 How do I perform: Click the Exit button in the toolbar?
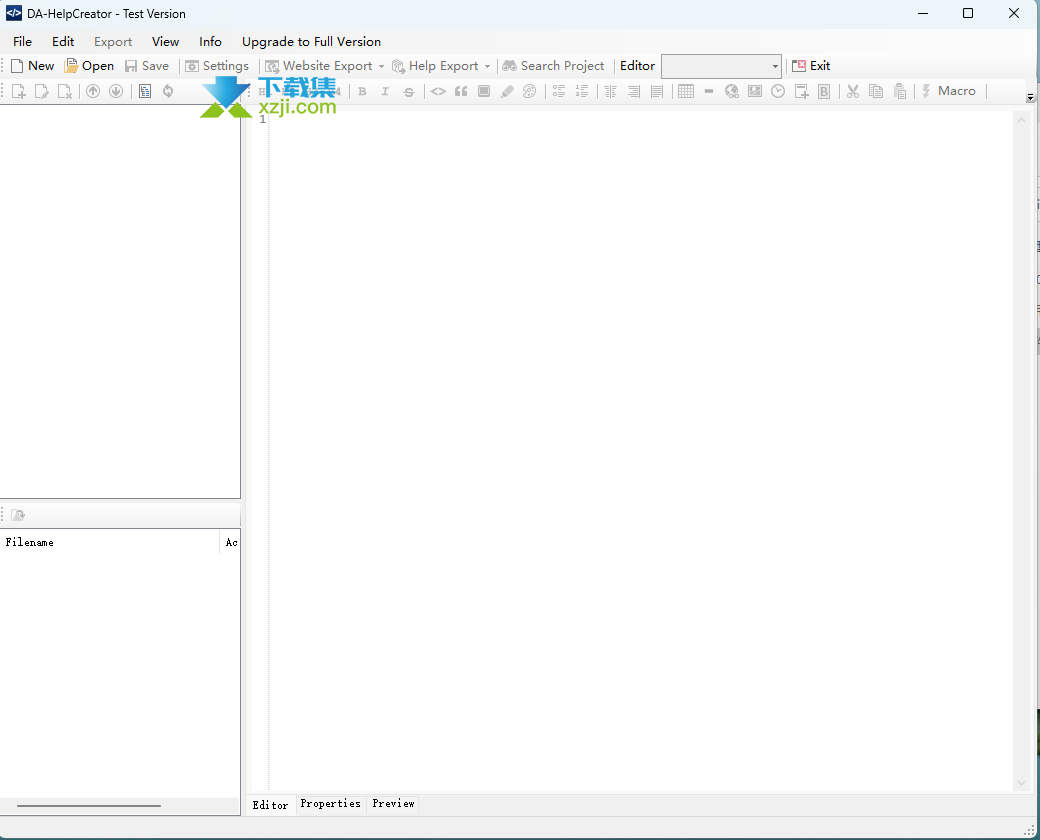(x=811, y=66)
